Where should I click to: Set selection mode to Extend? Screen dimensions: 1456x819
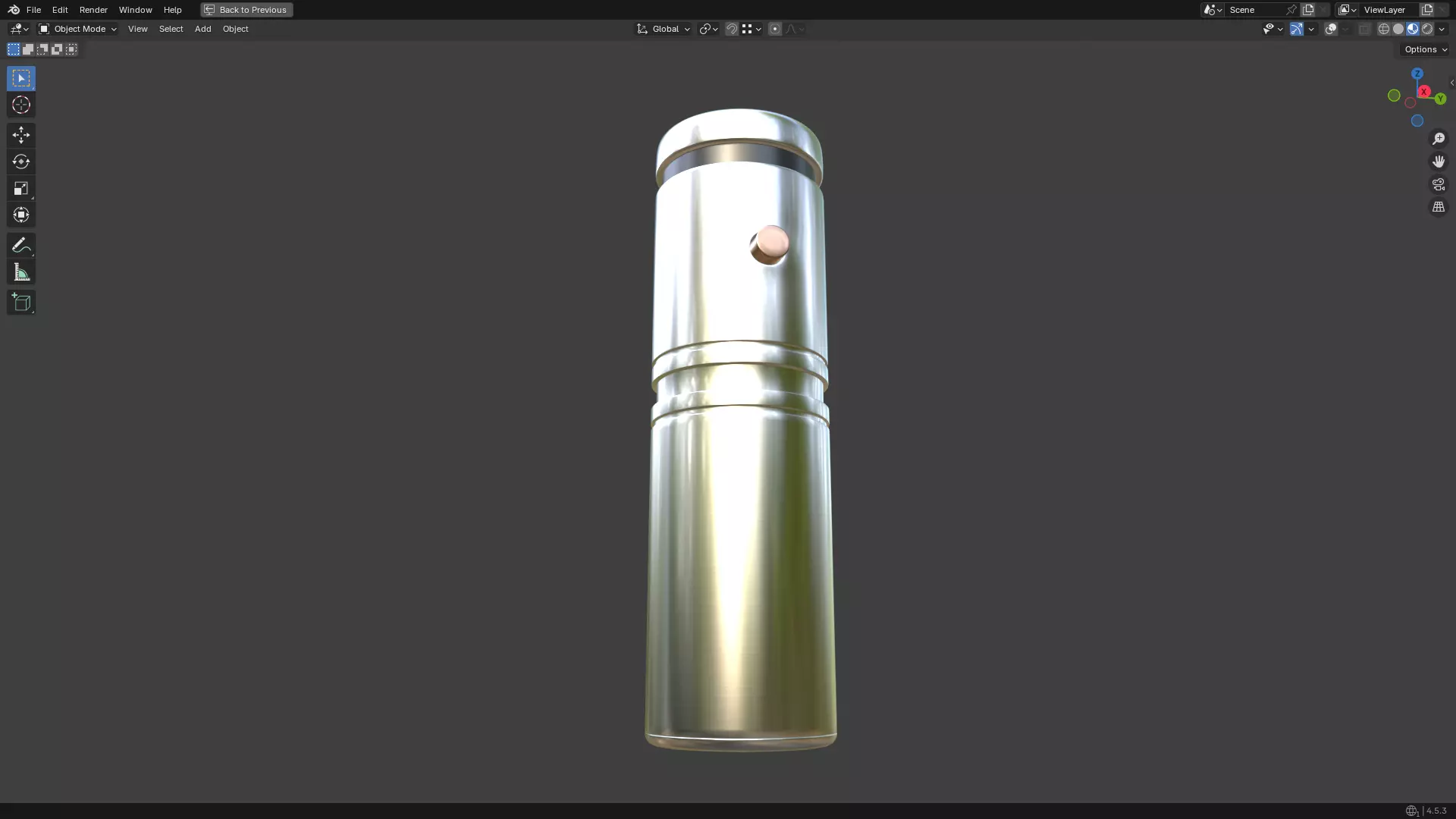tap(28, 49)
